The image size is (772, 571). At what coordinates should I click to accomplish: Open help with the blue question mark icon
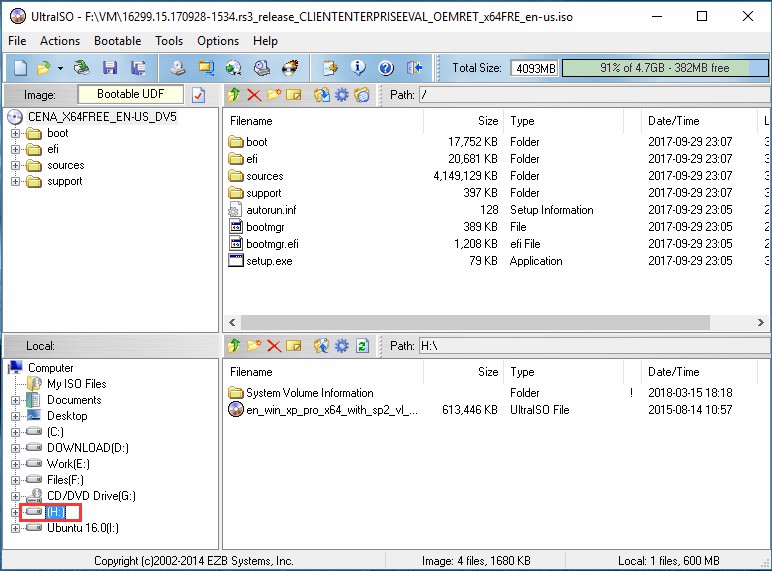pyautogui.click(x=386, y=68)
